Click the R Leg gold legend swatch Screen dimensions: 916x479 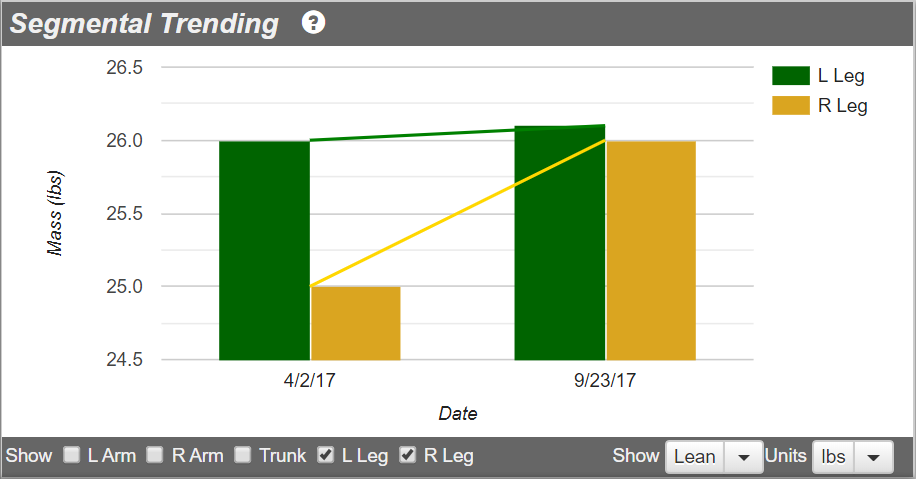[x=790, y=105]
